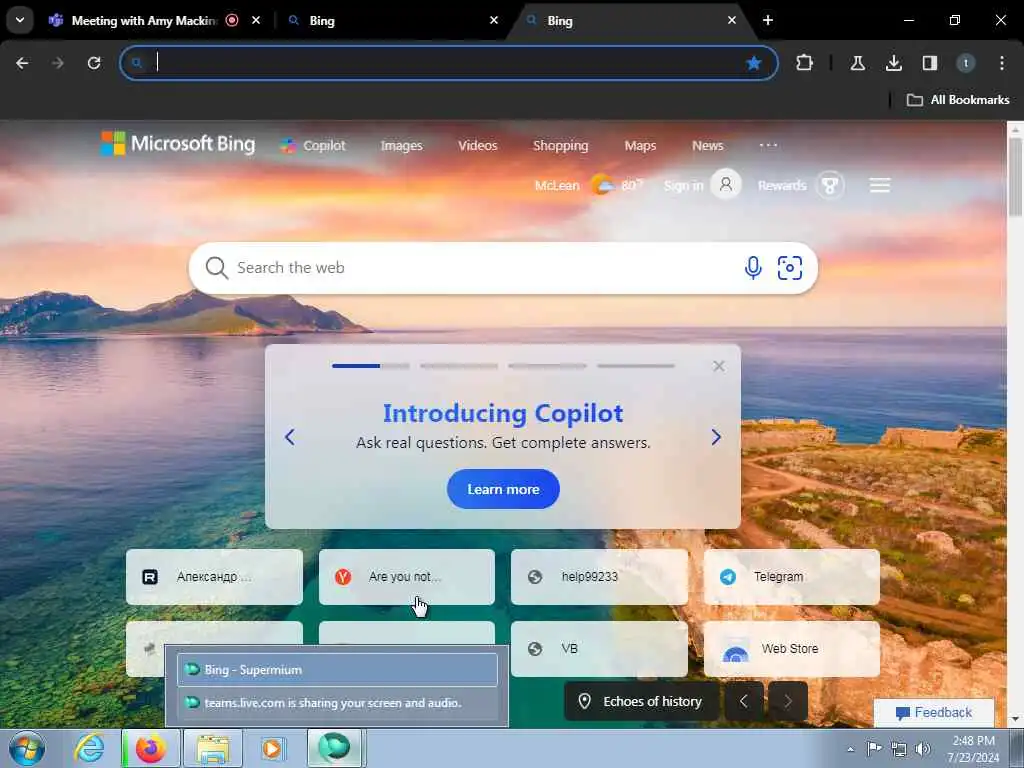Click the Feedback button
This screenshot has width=1024, height=768.
(x=934, y=712)
